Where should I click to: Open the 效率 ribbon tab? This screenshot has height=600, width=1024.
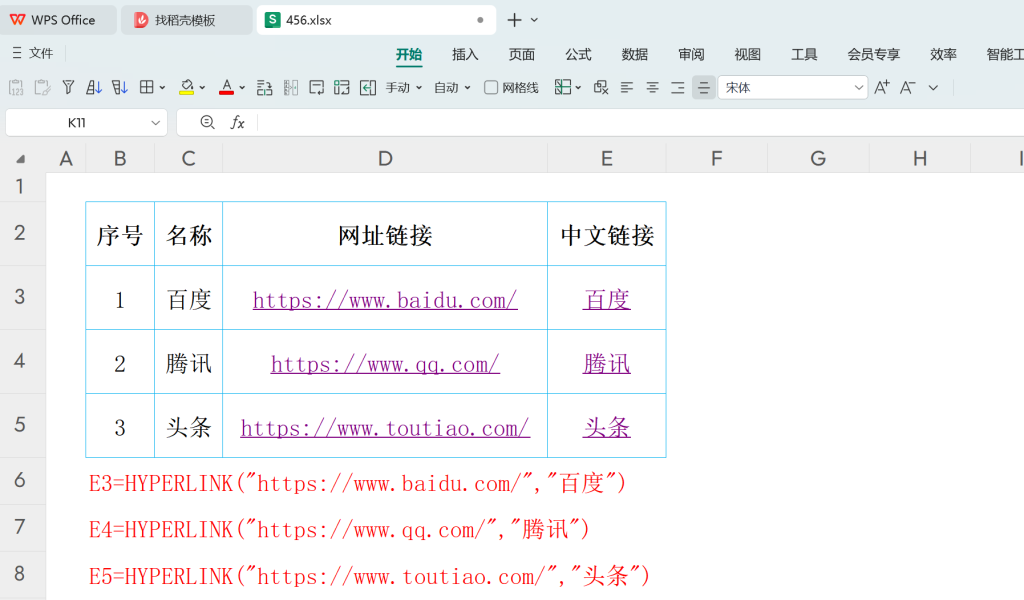point(944,54)
